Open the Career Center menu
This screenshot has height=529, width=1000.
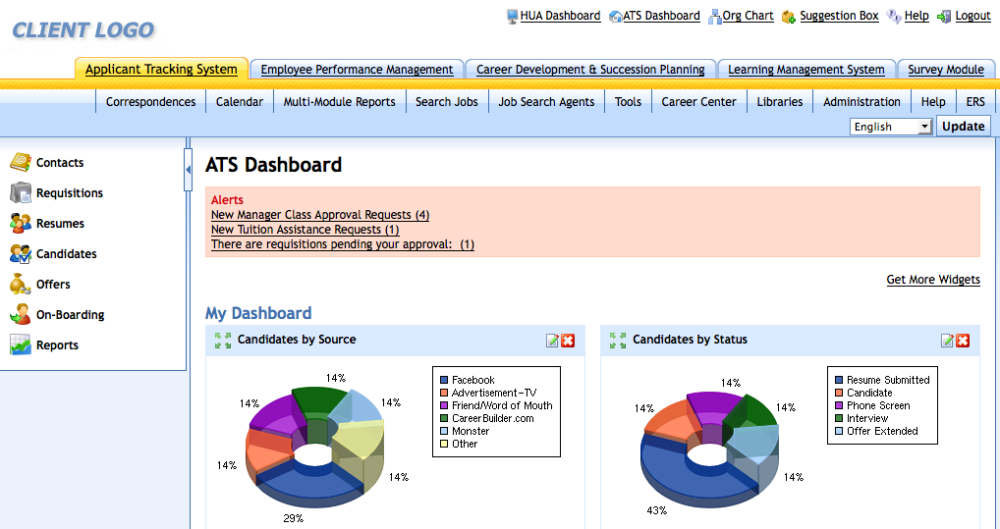click(698, 101)
